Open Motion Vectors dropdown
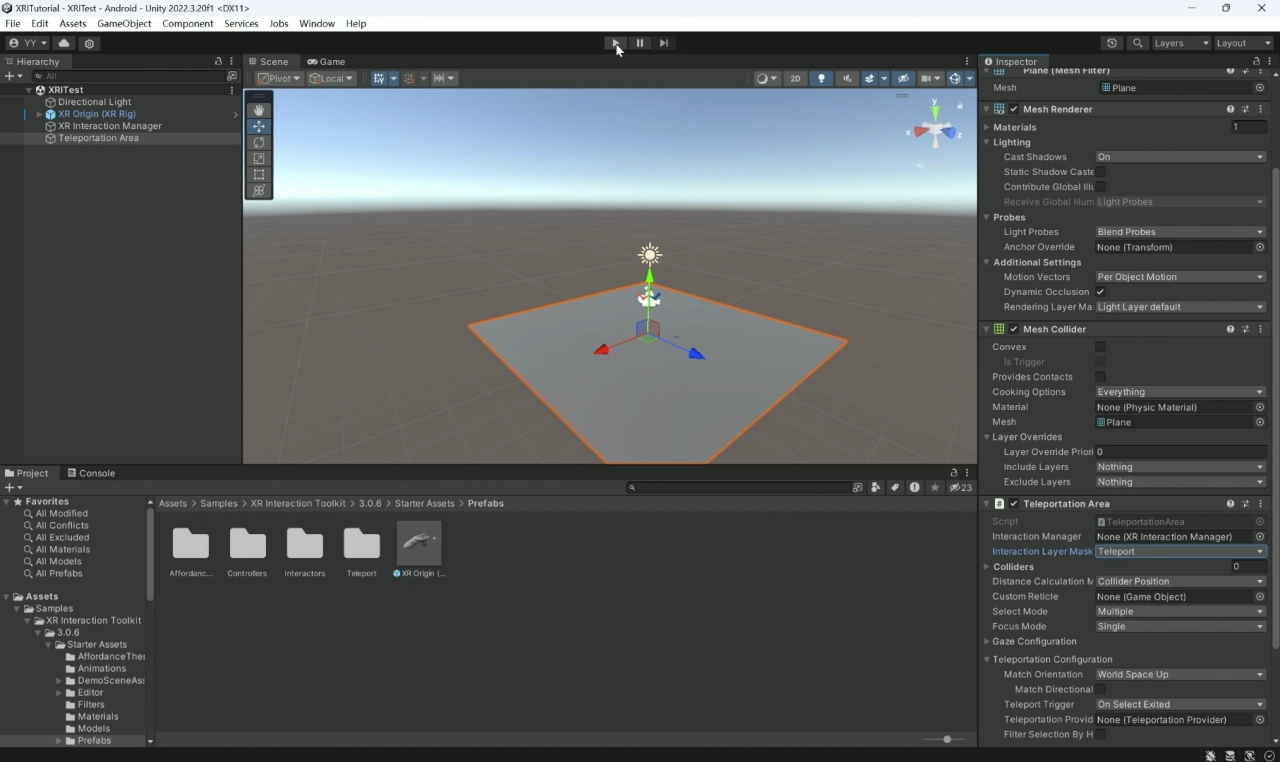This screenshot has width=1280, height=762. (1180, 277)
